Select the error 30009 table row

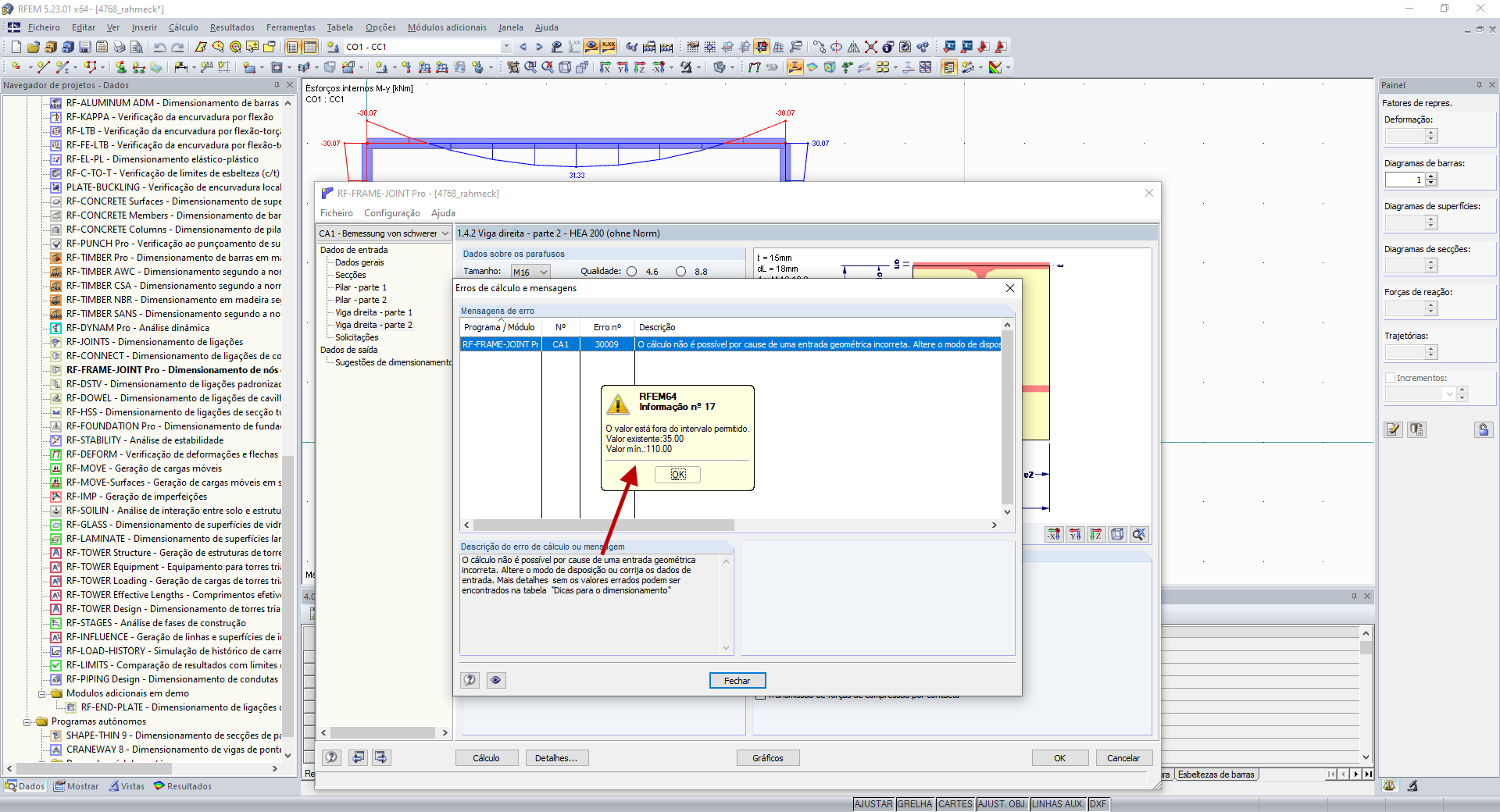730,344
